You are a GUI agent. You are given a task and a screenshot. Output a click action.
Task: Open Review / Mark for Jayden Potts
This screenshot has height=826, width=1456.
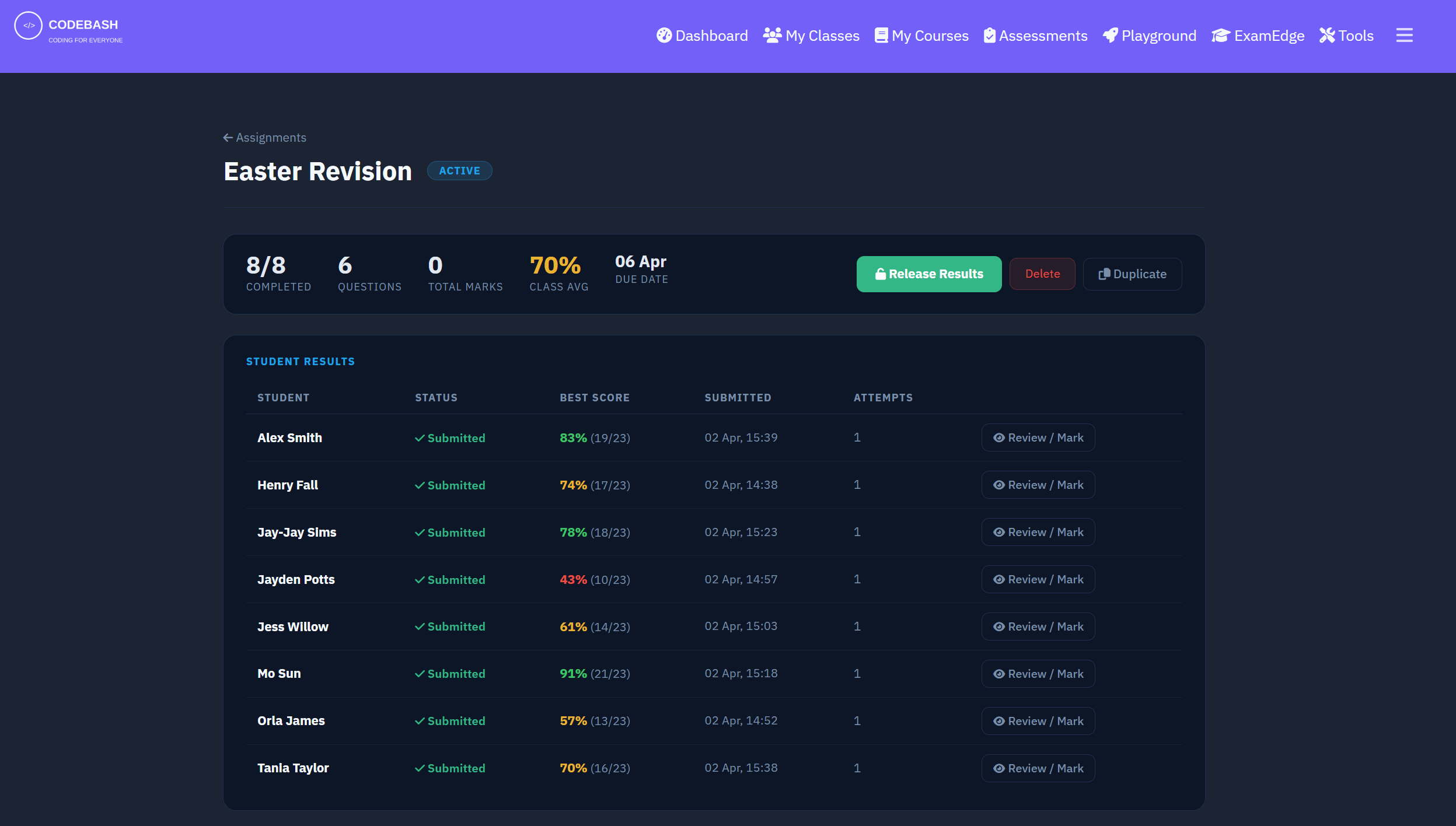click(x=1038, y=580)
